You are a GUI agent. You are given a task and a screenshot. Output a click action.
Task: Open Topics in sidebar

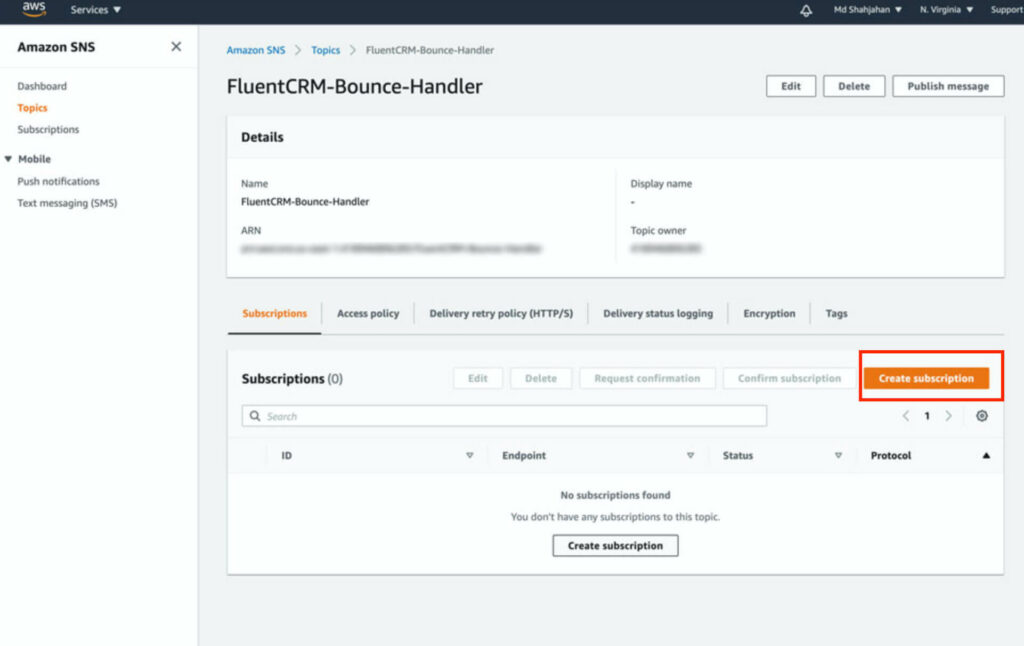point(32,108)
